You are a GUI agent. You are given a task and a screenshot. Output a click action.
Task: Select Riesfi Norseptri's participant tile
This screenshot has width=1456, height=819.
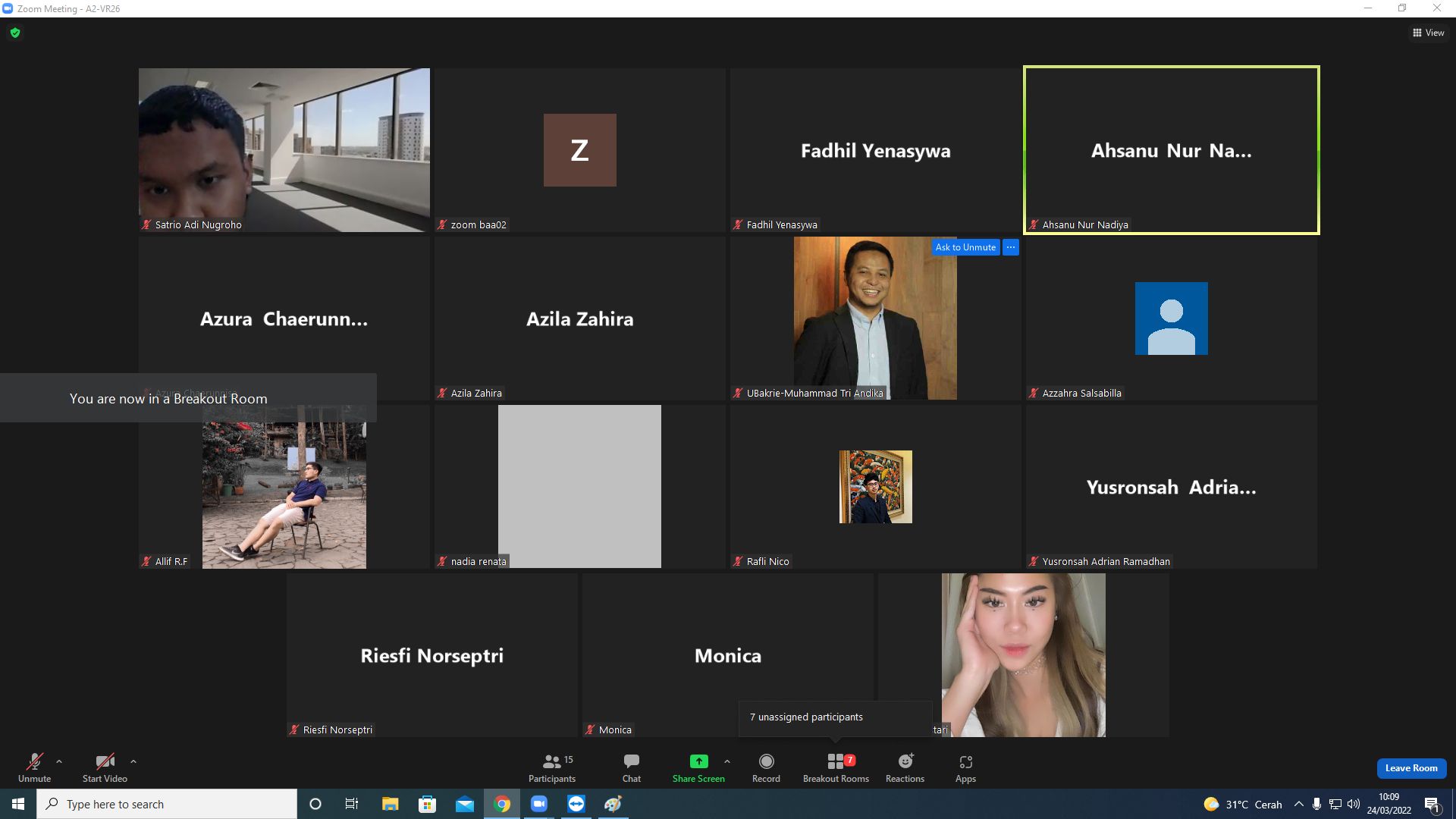tap(432, 655)
